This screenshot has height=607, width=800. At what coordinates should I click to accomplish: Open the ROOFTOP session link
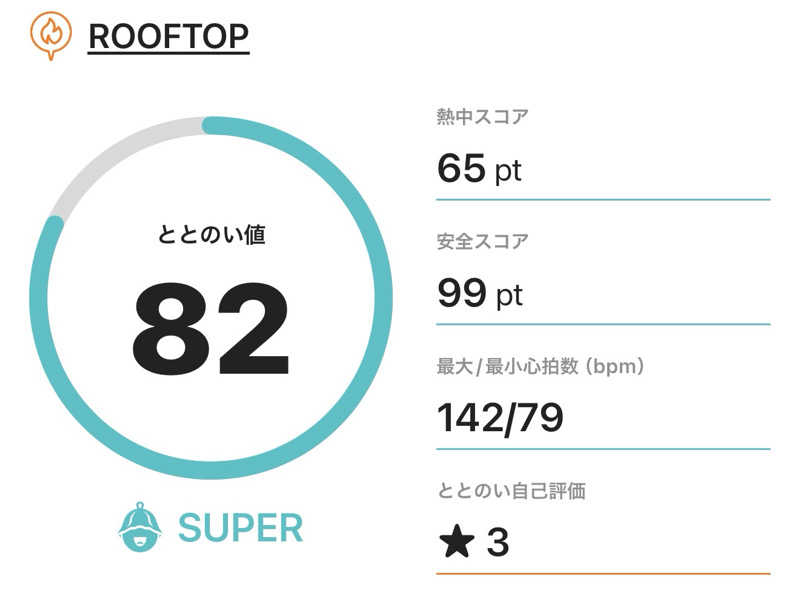(168, 36)
